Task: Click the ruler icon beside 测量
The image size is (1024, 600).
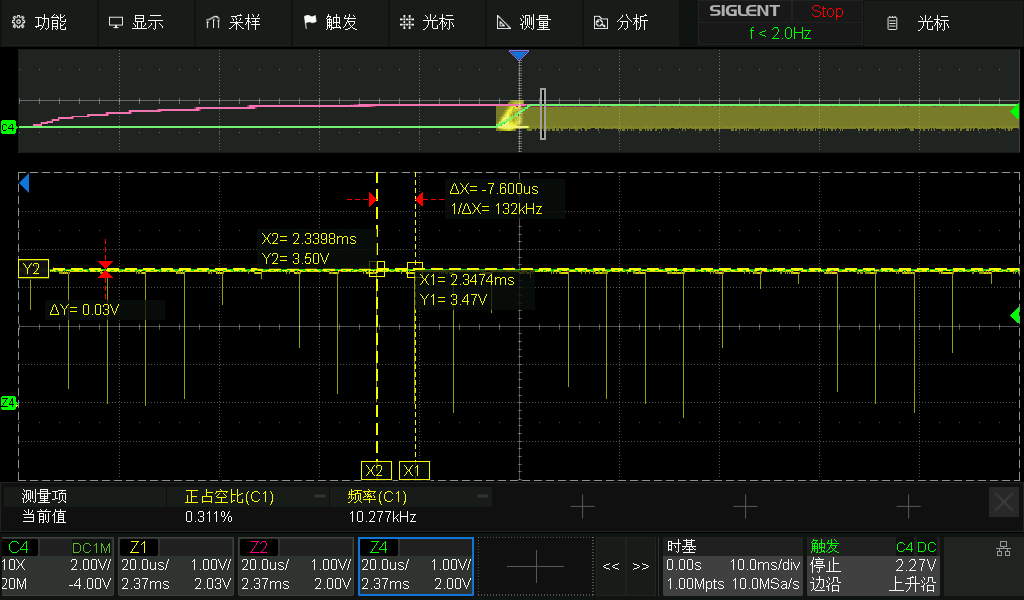Action: point(504,23)
